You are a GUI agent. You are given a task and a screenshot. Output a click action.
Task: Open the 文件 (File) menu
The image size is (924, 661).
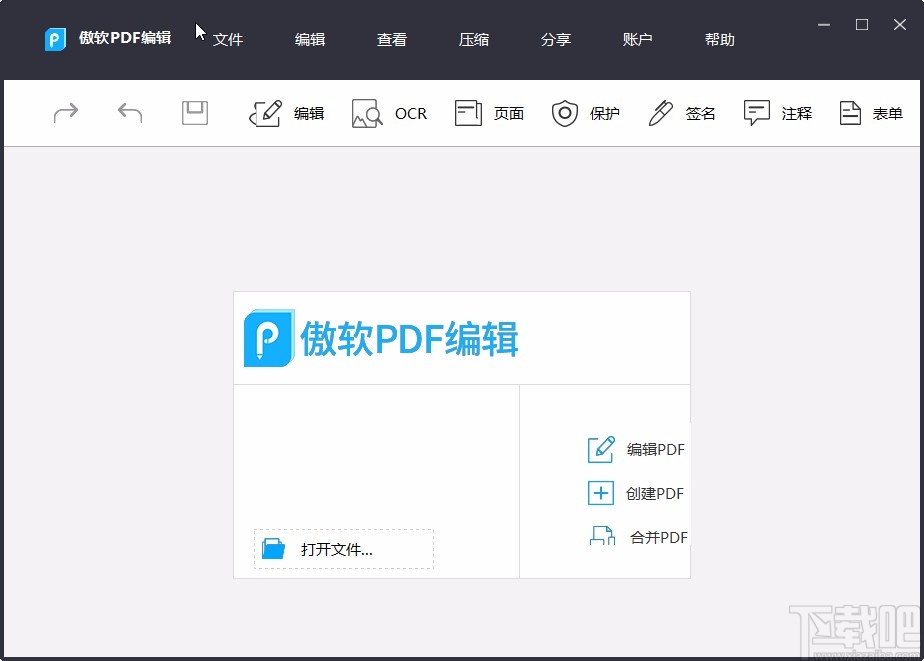pyautogui.click(x=228, y=40)
